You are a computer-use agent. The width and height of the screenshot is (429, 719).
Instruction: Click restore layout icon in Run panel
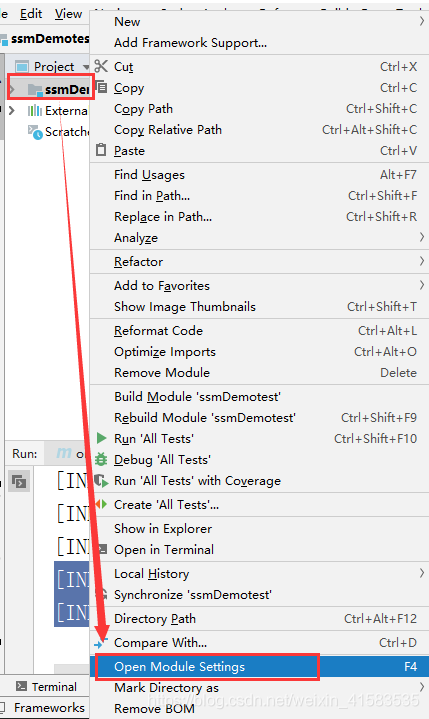click(19, 481)
